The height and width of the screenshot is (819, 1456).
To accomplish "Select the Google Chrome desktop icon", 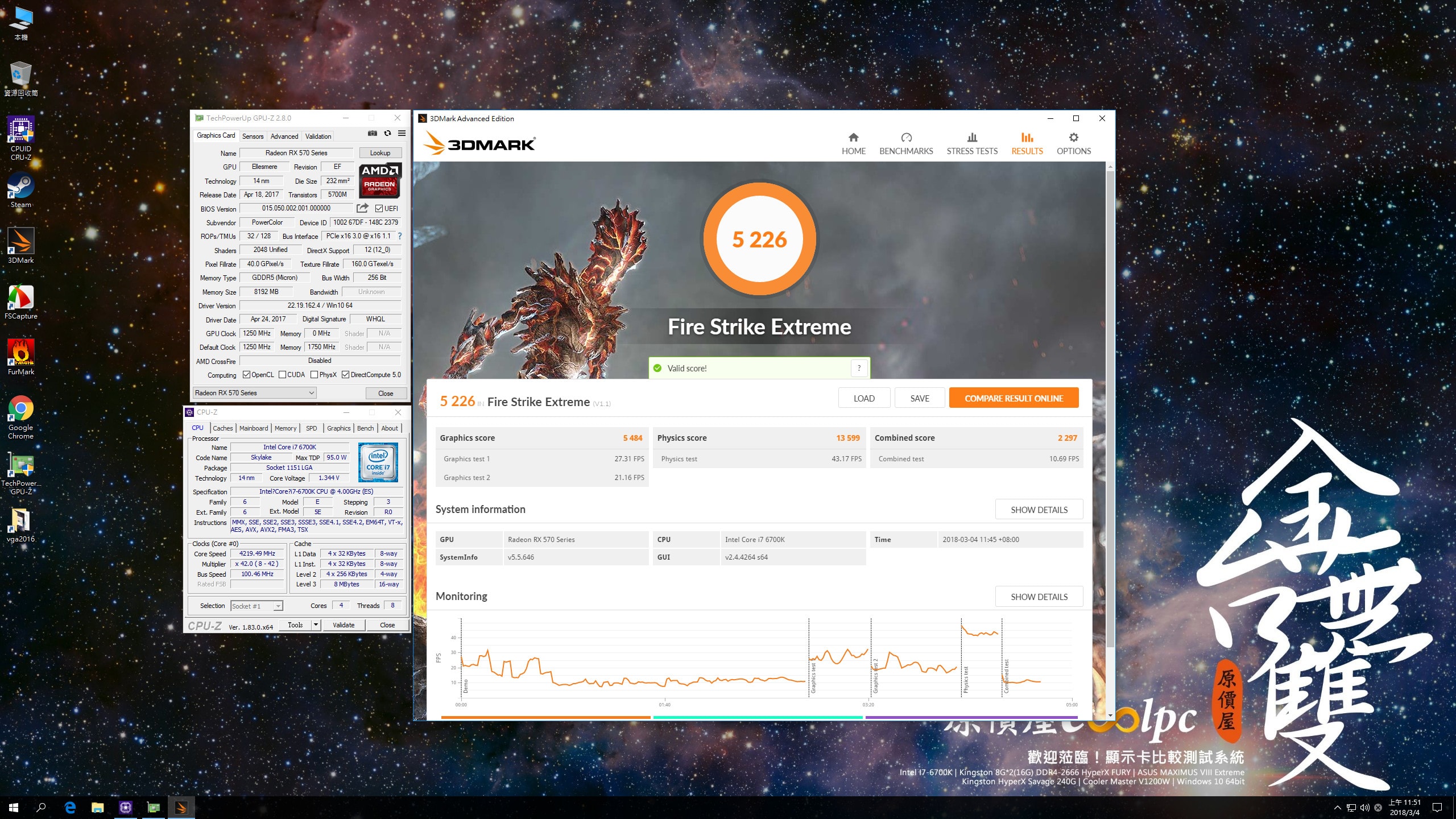I will [x=20, y=417].
